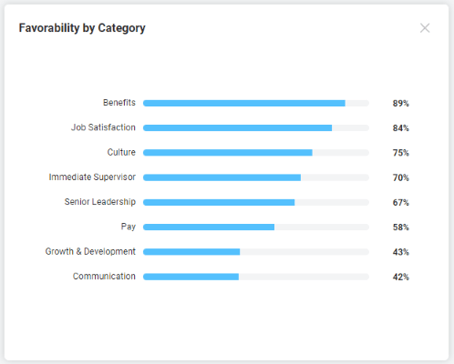Viewport: 454px width, 364px height.
Task: Select the Growth & Development label
Action: (x=90, y=251)
